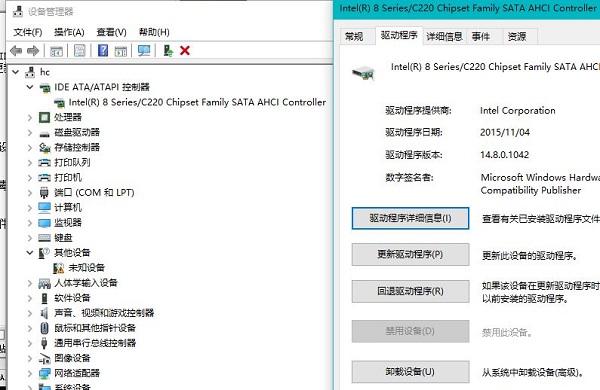
Task: Expand the 计算机 node
Action: [x=30, y=208]
